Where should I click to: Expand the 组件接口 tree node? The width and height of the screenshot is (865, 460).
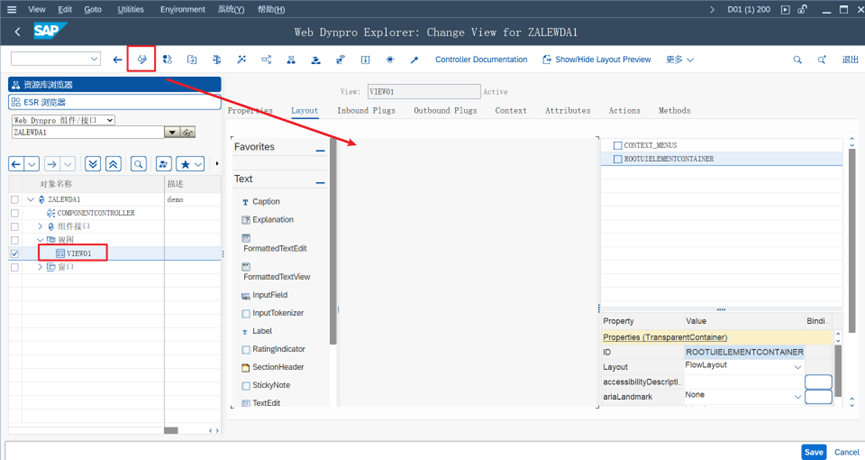click(x=40, y=227)
